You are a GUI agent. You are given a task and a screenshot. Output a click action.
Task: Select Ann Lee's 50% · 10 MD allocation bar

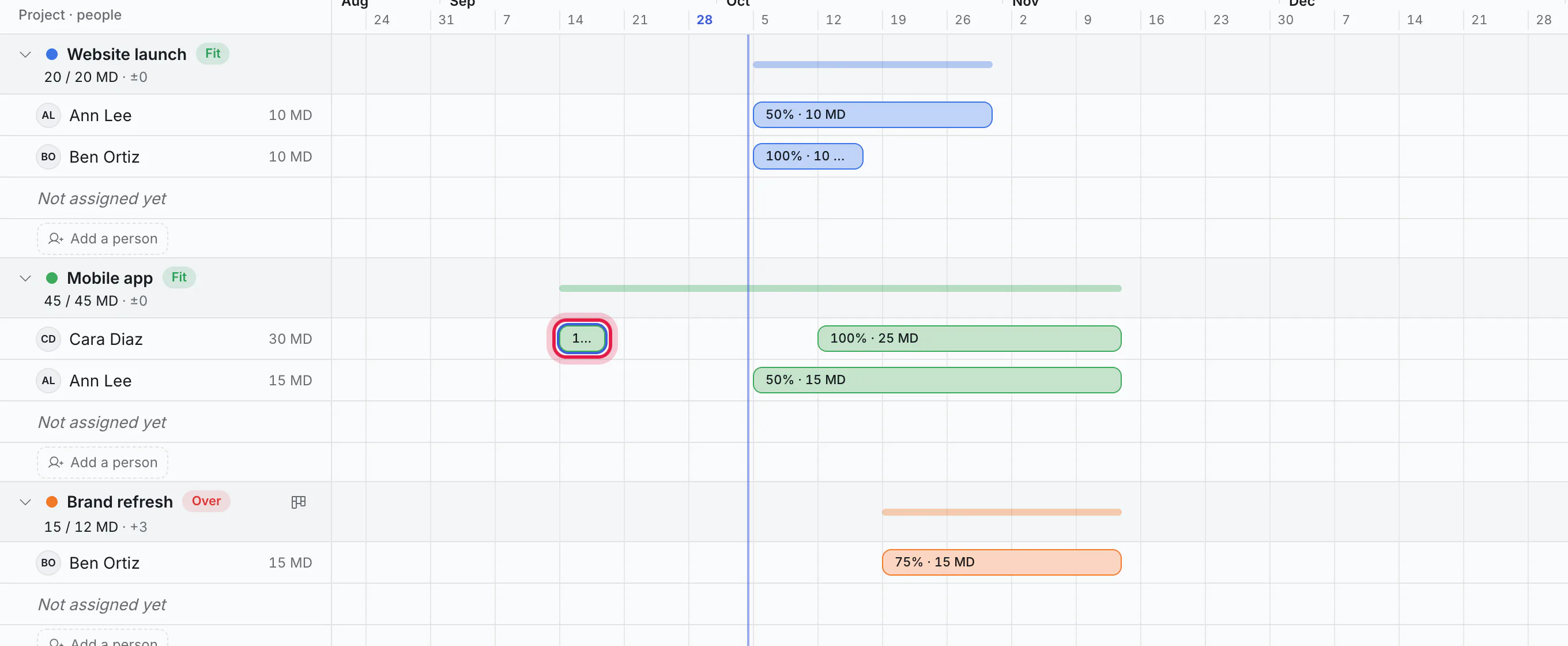coord(872,114)
